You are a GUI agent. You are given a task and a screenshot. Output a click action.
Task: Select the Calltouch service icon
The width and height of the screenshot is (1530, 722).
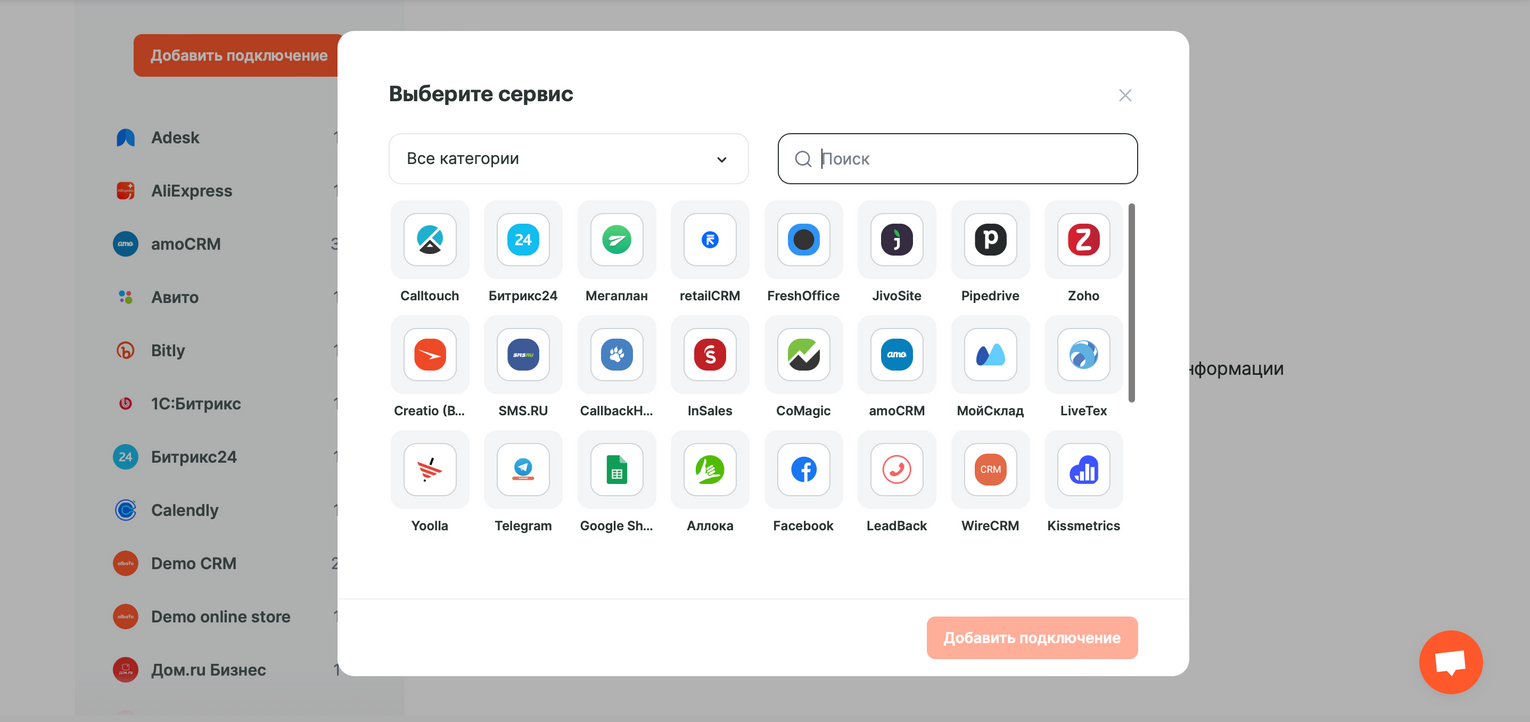[x=430, y=240]
